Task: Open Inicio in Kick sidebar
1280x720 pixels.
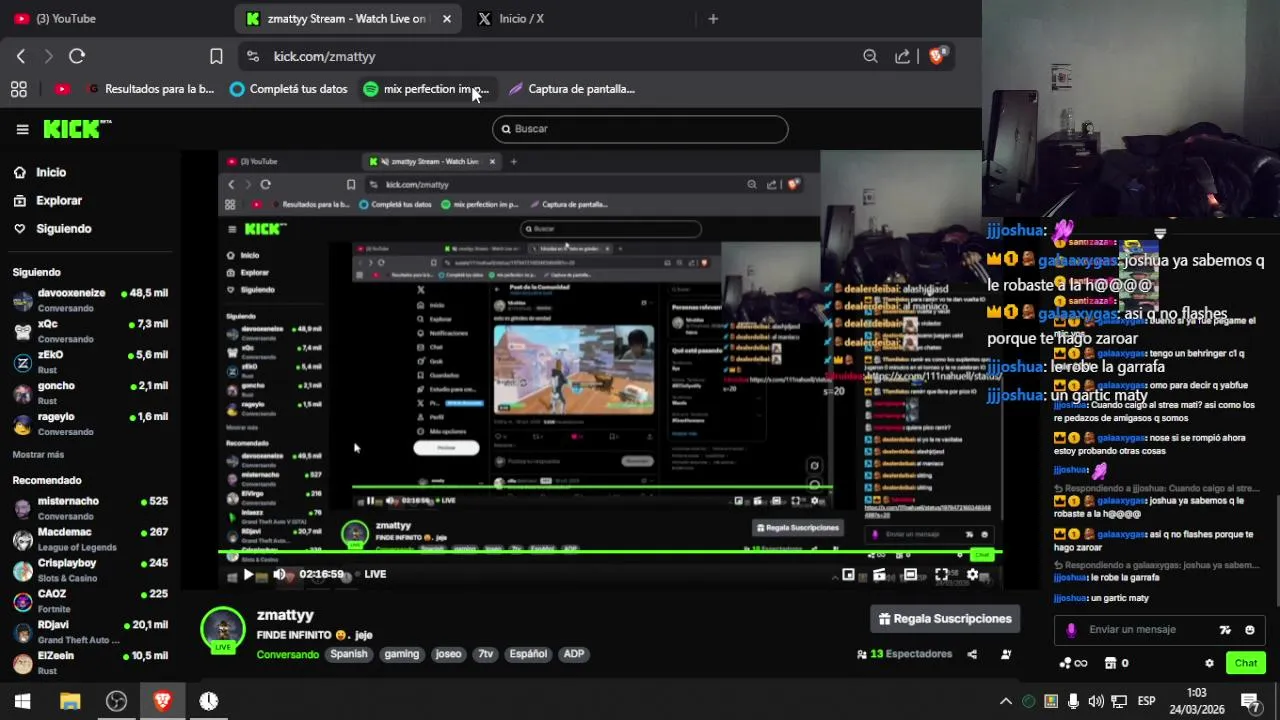Action: (40, 172)
